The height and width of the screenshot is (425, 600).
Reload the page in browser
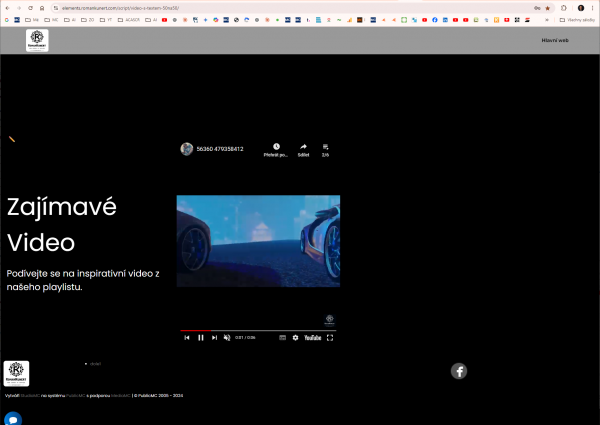[29, 7]
